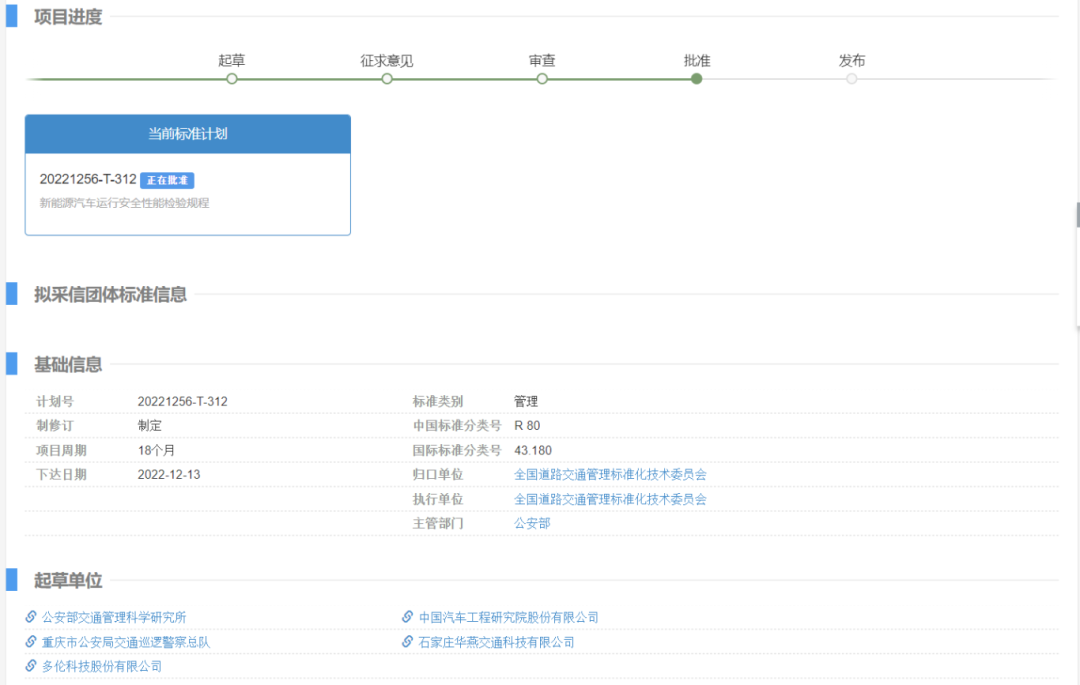This screenshot has height=685, width=1080.
Task: Collapse the 基础信息 section
Action: point(67,365)
